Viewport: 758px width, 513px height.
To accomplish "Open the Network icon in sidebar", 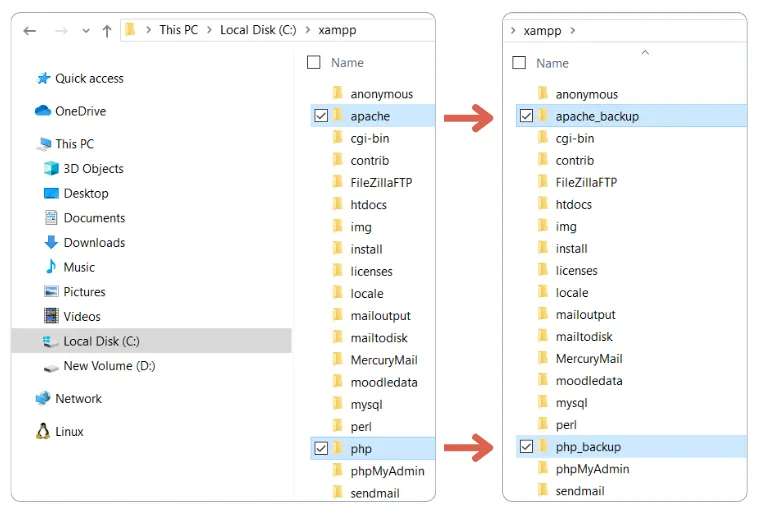I will [43, 398].
